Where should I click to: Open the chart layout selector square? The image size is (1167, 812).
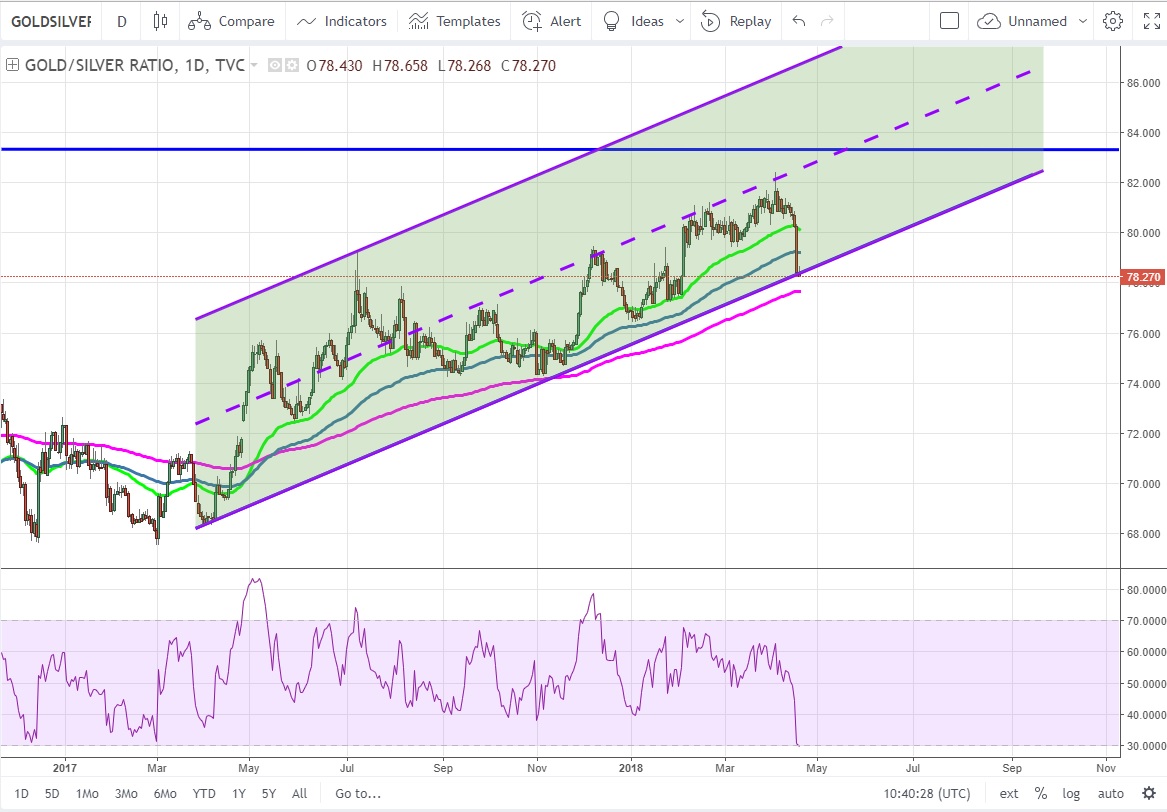[x=950, y=22]
